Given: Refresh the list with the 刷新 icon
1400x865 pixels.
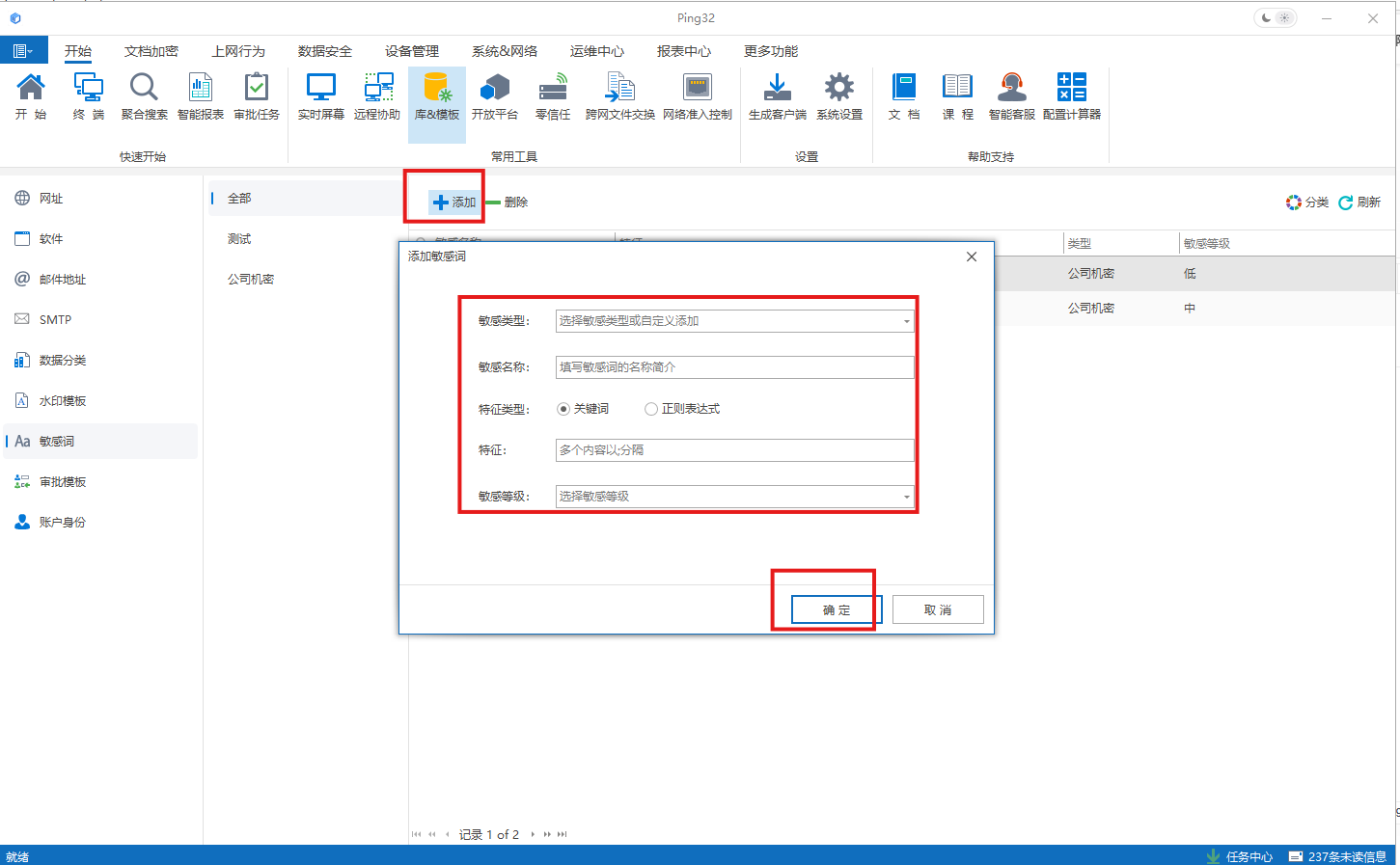Looking at the screenshot, I should coord(1345,202).
